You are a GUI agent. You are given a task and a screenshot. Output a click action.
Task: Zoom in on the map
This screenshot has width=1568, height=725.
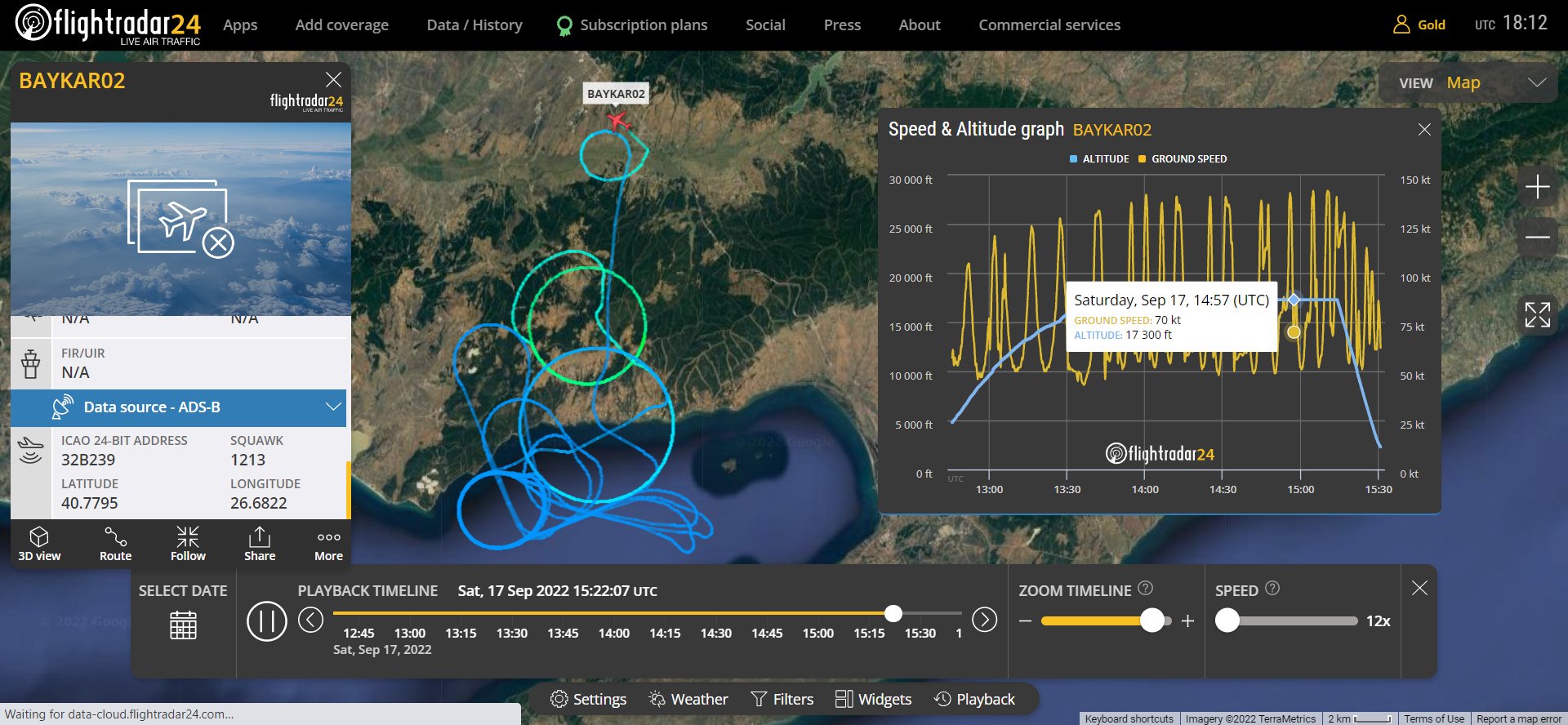tap(1537, 187)
